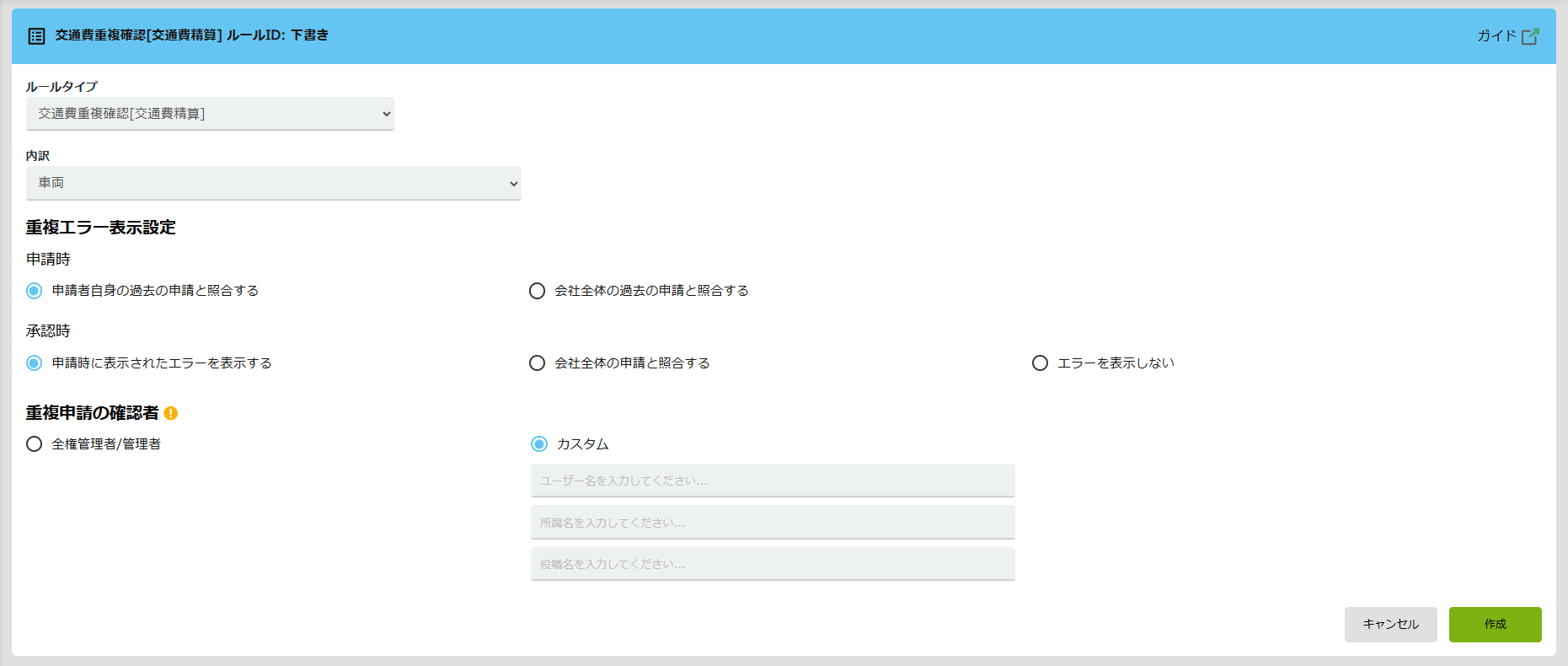This screenshot has width=1568, height=666.
Task: Click the job title (役職名) input field
Action: (x=772, y=564)
